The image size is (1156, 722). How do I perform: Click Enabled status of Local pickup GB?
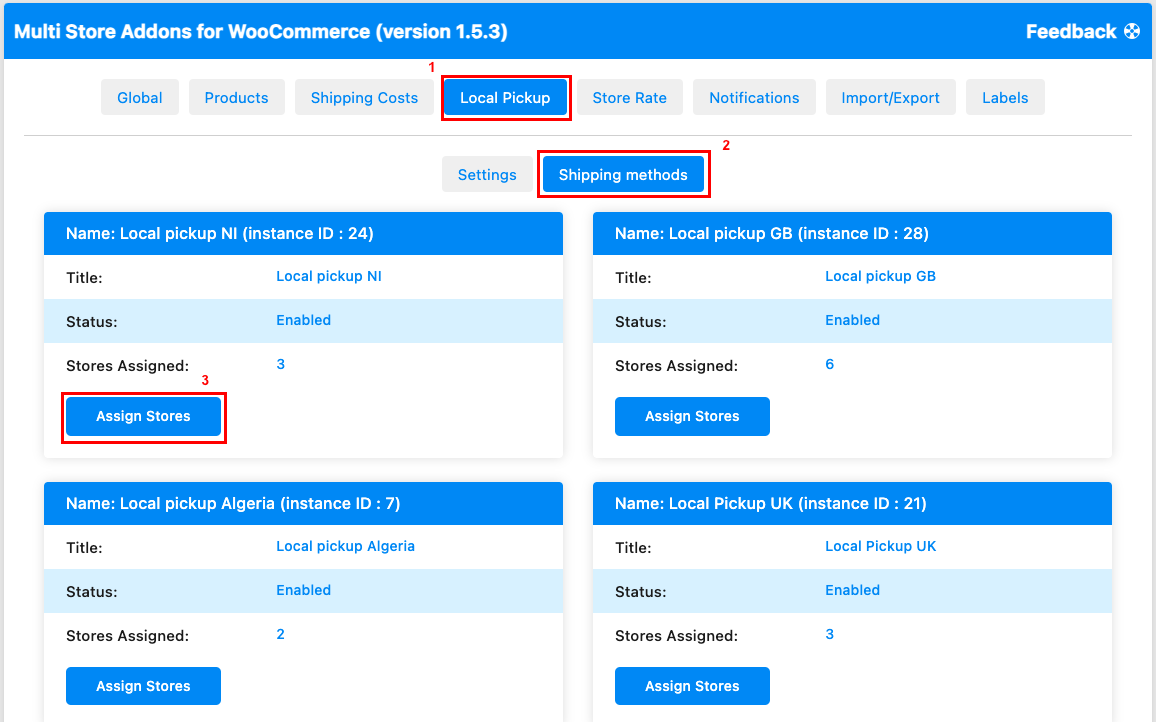pyautogui.click(x=852, y=320)
